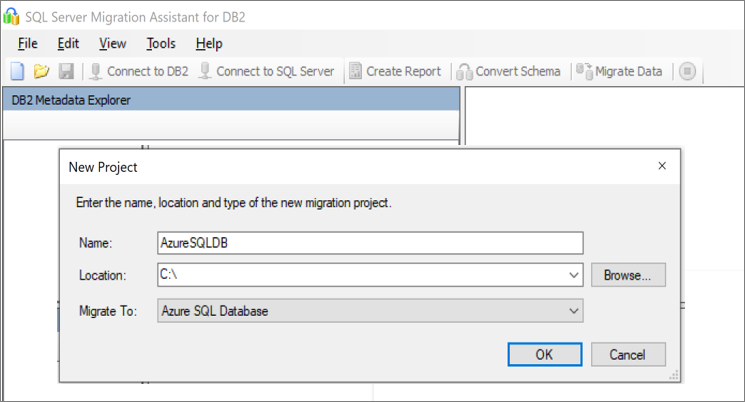
Task: Open the View menu
Action: coord(112,43)
